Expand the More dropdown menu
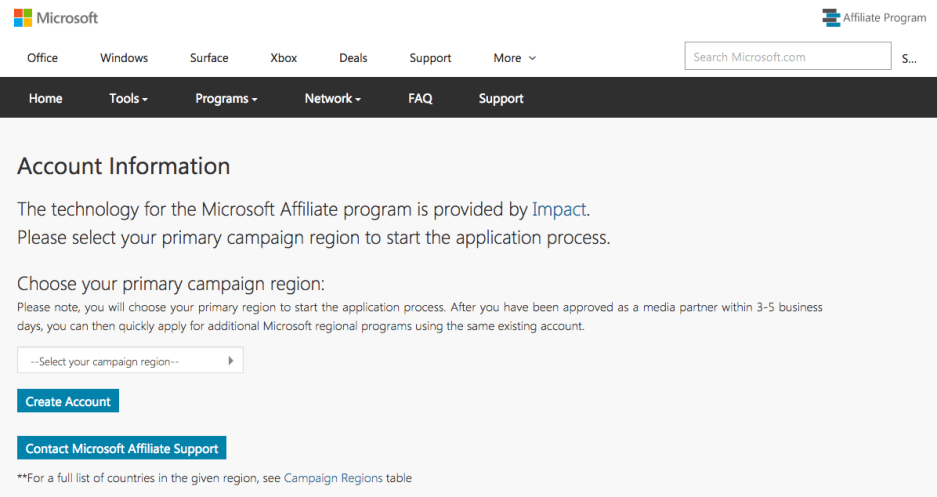This screenshot has width=937, height=497. [x=515, y=58]
